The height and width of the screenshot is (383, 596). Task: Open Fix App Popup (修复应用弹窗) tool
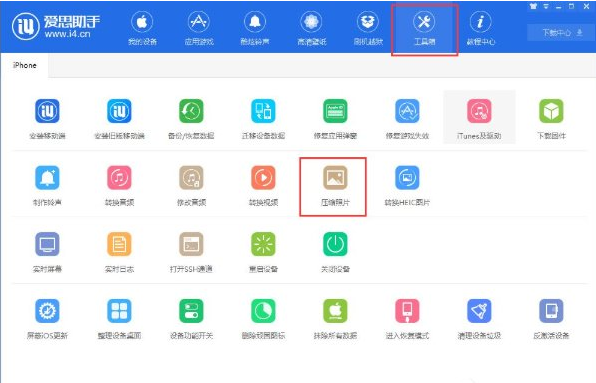335,119
